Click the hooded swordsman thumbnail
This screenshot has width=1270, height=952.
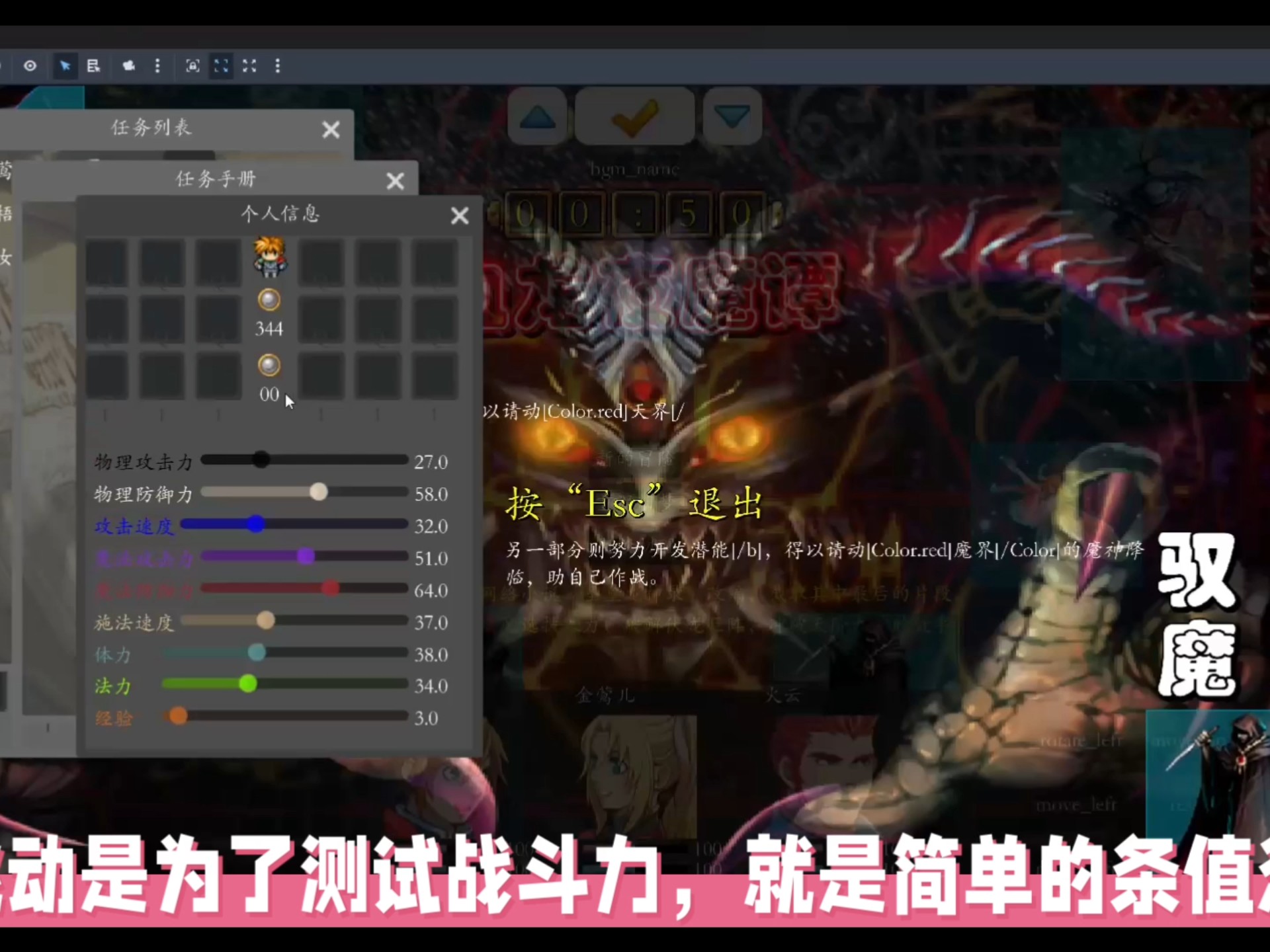1208,772
